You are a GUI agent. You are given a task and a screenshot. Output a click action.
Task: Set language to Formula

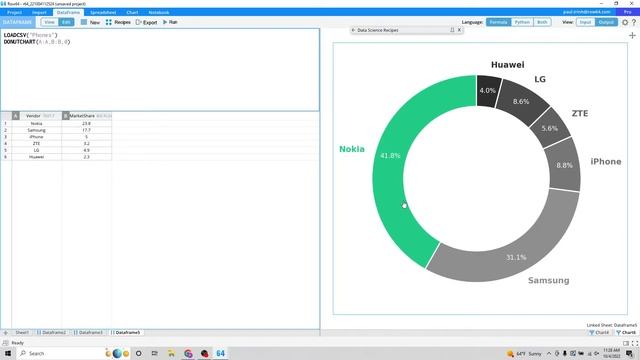(x=498, y=22)
